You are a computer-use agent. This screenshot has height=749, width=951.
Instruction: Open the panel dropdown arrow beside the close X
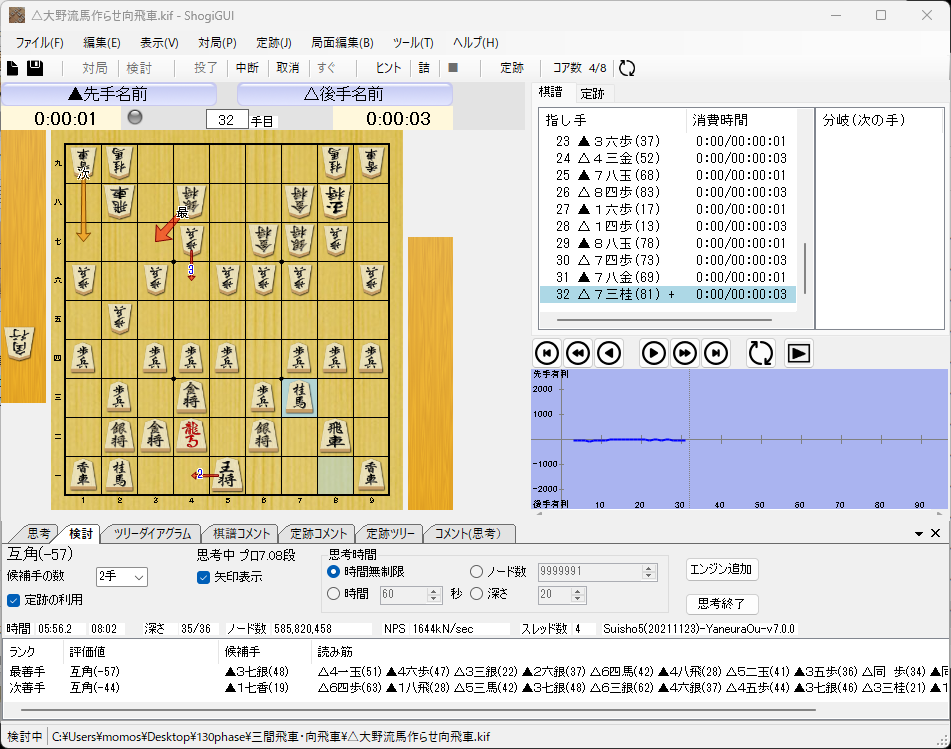919,534
